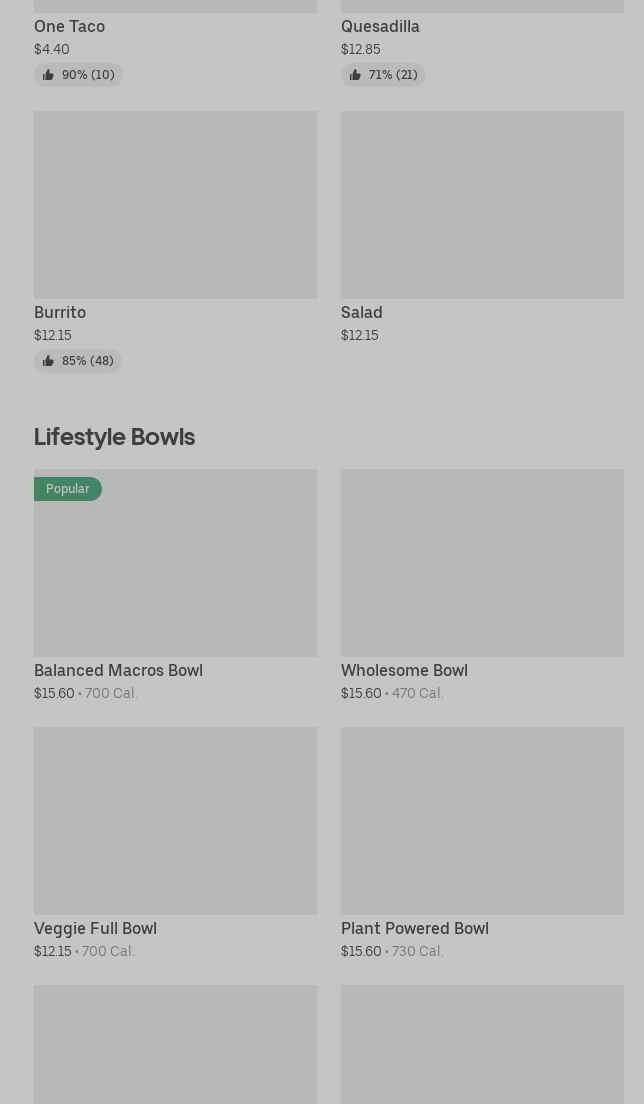Screen dimensions: 644x1104
Task: Click thumbs-up icon under One Taco
Action: point(48,75)
